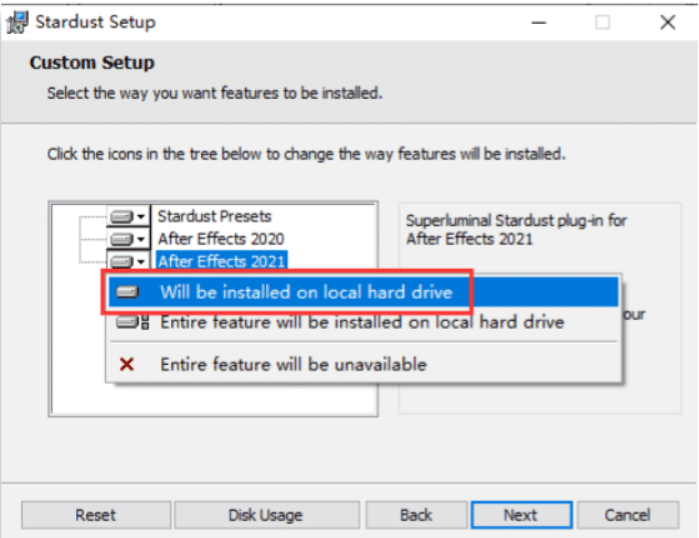Image resolution: width=699 pixels, height=538 pixels.
Task: Click the After Effects 2020 drive icon
Action: [122, 239]
